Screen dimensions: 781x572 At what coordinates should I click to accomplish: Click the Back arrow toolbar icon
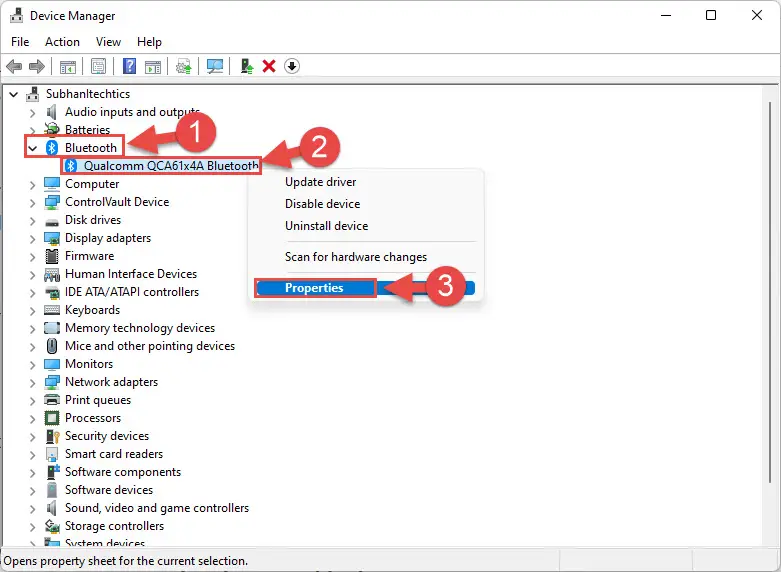(x=14, y=66)
